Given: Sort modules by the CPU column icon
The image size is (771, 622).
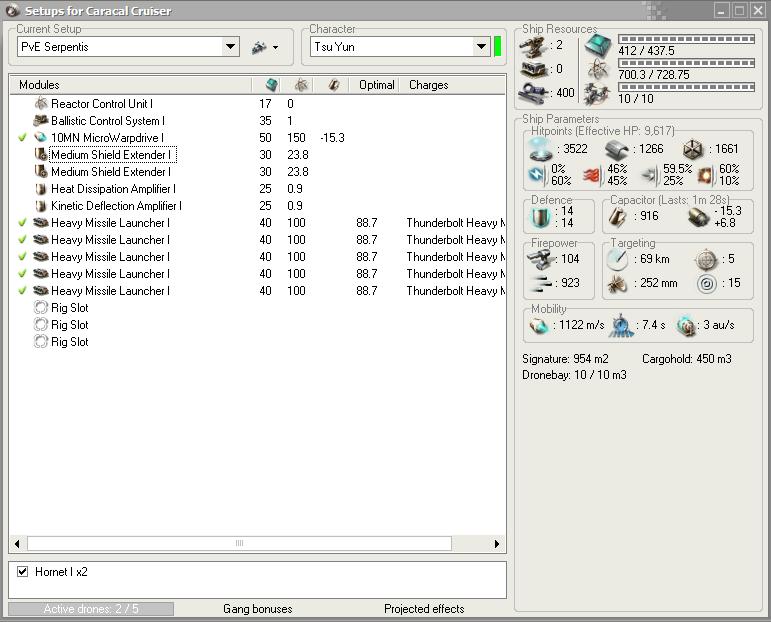Looking at the screenshot, I should click(271, 85).
